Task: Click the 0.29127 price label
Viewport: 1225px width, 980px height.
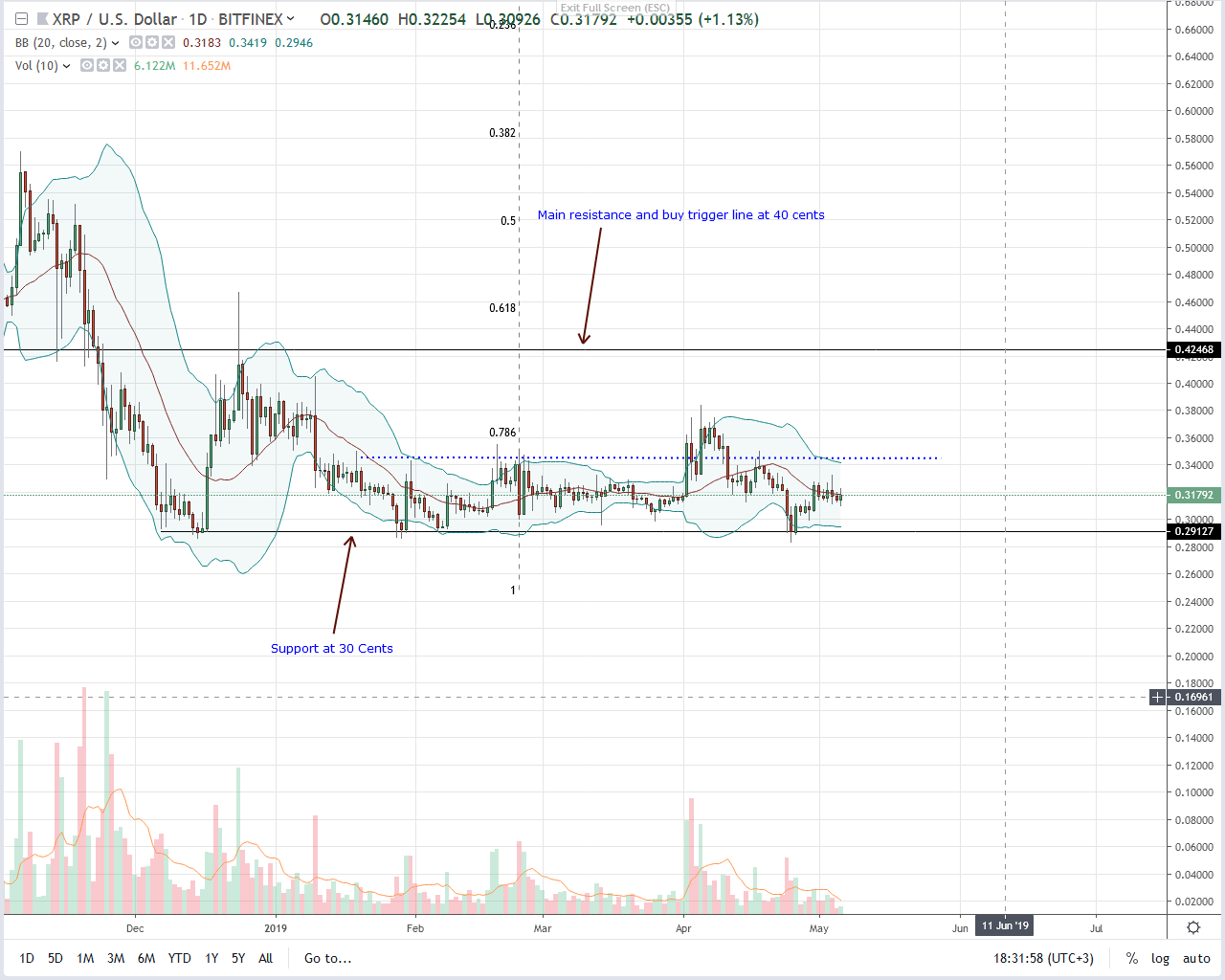Action: [x=1193, y=532]
